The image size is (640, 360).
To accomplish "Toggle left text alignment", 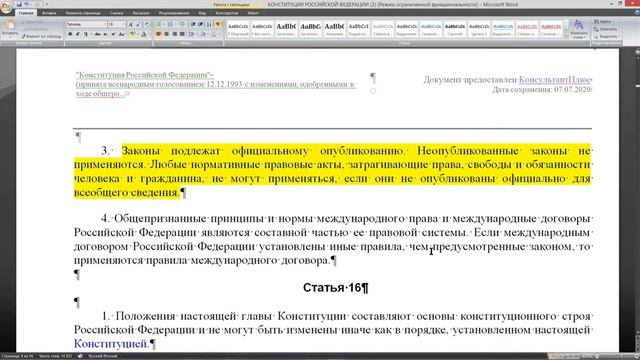I will (158, 34).
